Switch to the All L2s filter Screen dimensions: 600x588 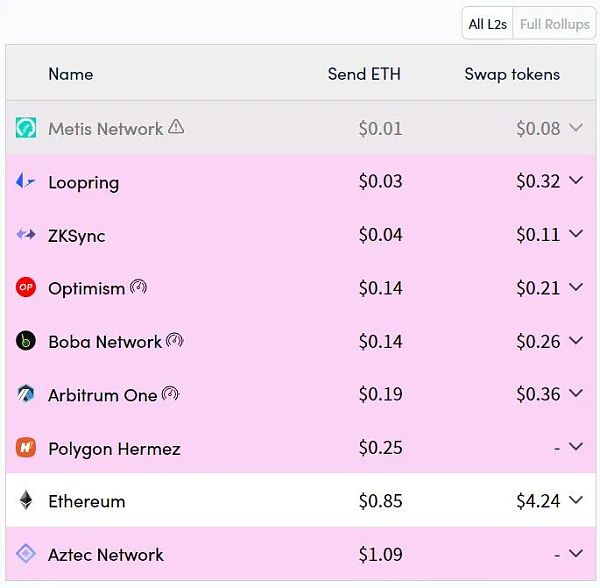(x=488, y=24)
